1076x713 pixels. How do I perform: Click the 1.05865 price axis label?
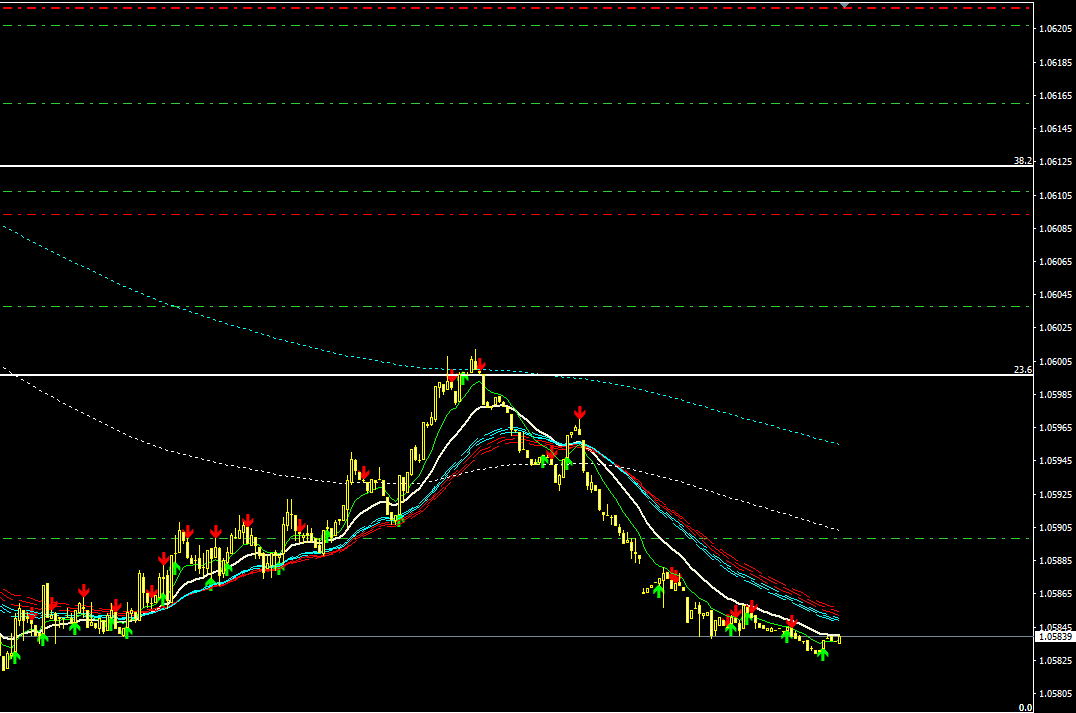pyautogui.click(x=1055, y=594)
